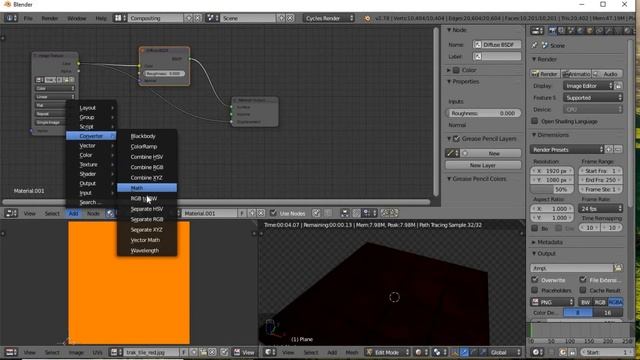The height and width of the screenshot is (360, 640).
Task: Click the image pin icon in UV header
Action: click(224, 352)
